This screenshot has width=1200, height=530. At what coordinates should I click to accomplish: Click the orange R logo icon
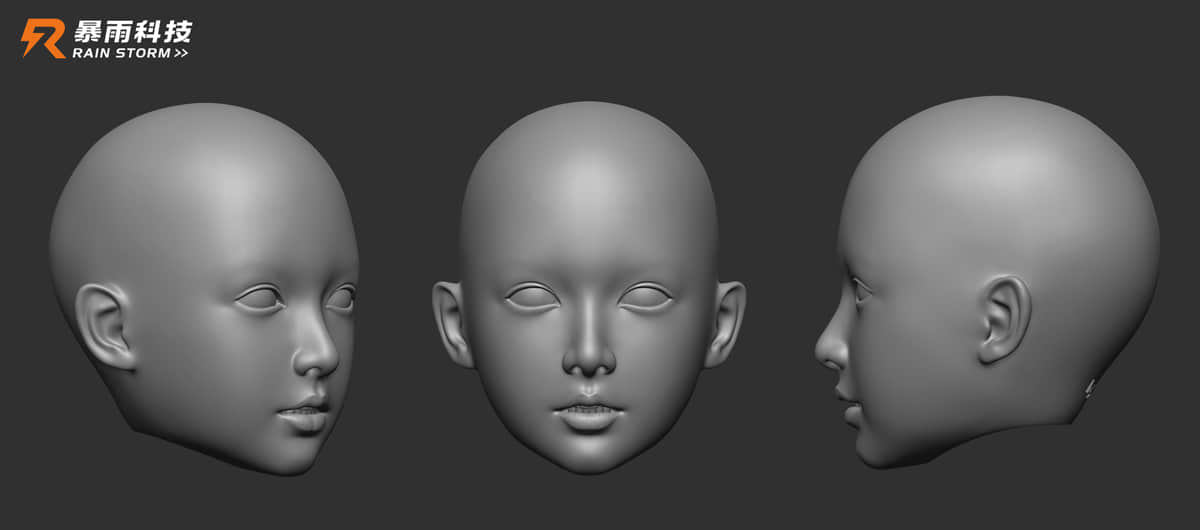click(x=43, y=38)
